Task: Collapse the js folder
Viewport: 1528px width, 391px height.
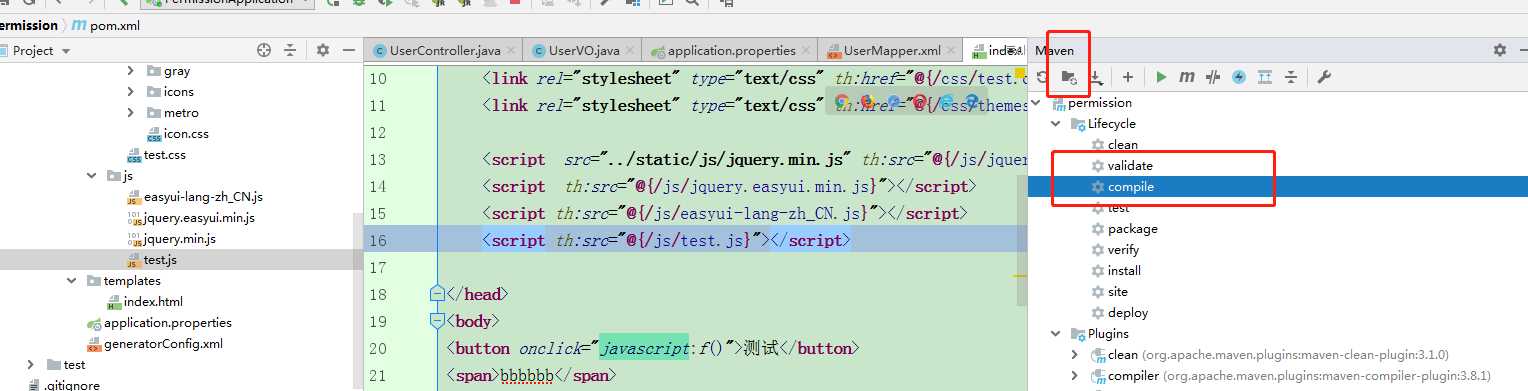Action: click(91, 176)
